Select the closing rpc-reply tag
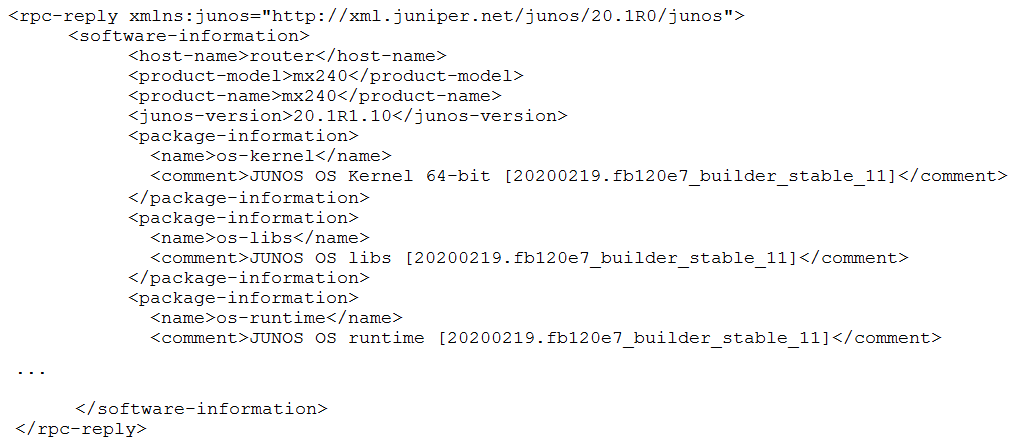This screenshot has width=1026, height=448. click(x=81, y=429)
